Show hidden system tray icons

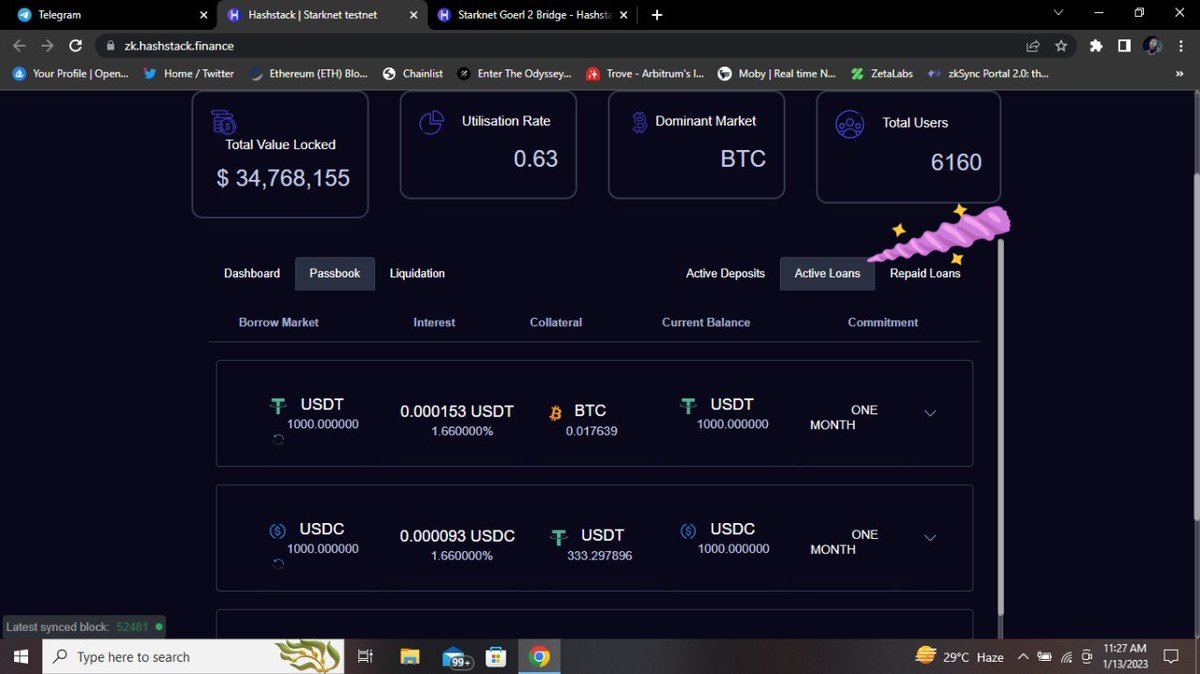pos(1023,657)
